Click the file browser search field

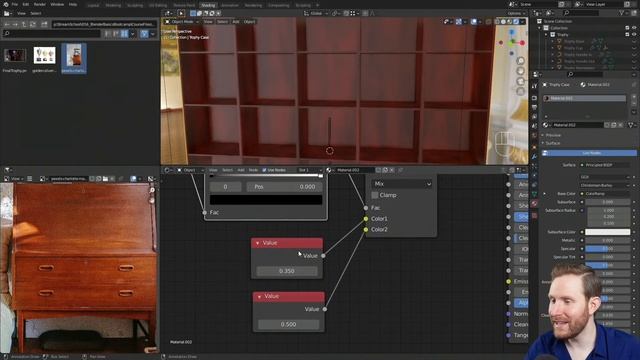[51, 33]
